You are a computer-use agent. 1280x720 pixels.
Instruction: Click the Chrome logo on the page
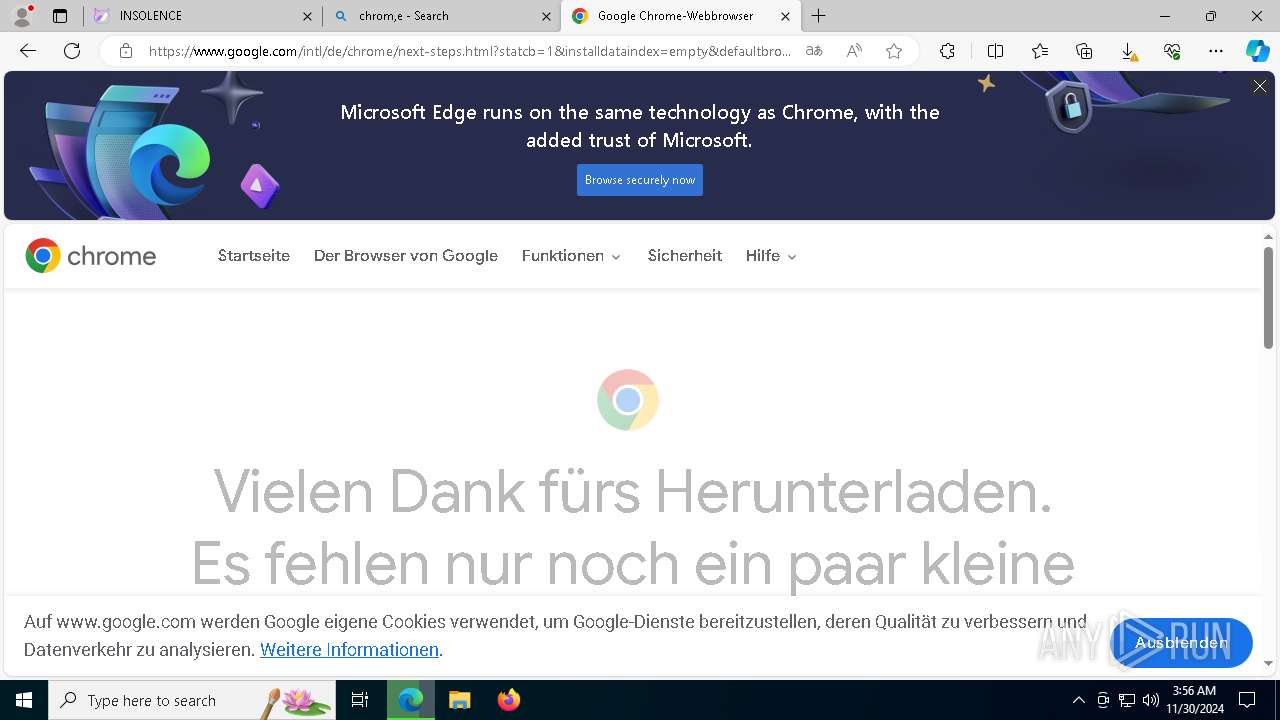click(91, 256)
